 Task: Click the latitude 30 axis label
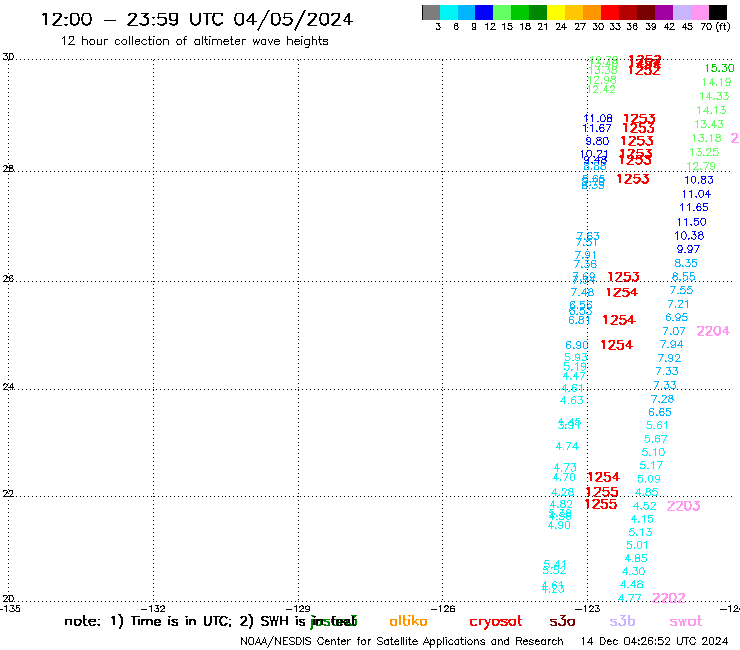pyautogui.click(x=8, y=57)
